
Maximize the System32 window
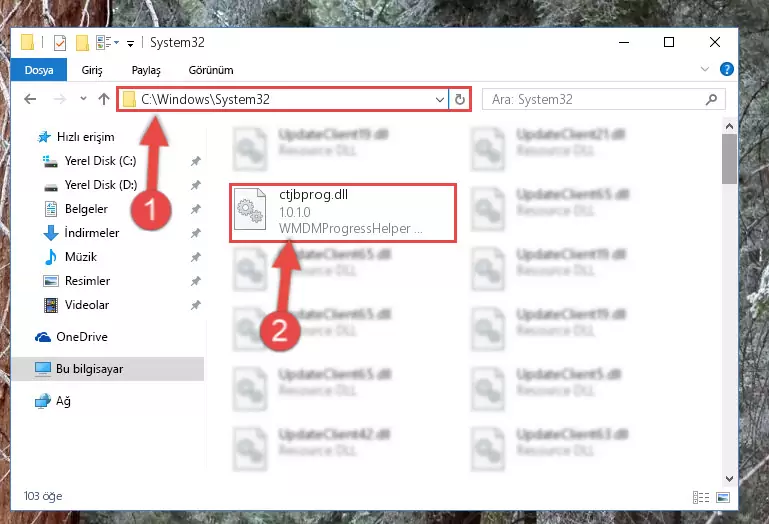pos(669,42)
